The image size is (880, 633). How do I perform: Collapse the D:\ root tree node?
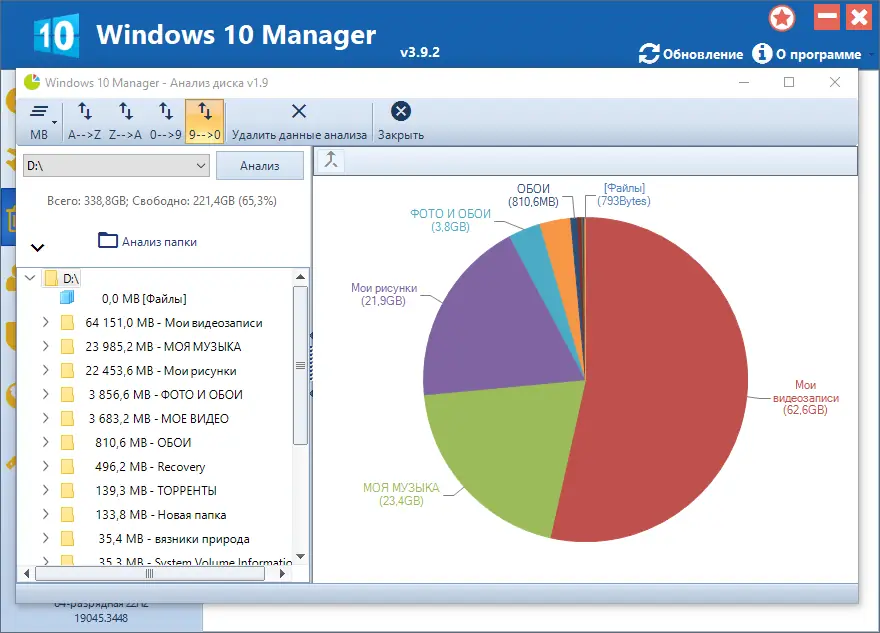point(30,278)
